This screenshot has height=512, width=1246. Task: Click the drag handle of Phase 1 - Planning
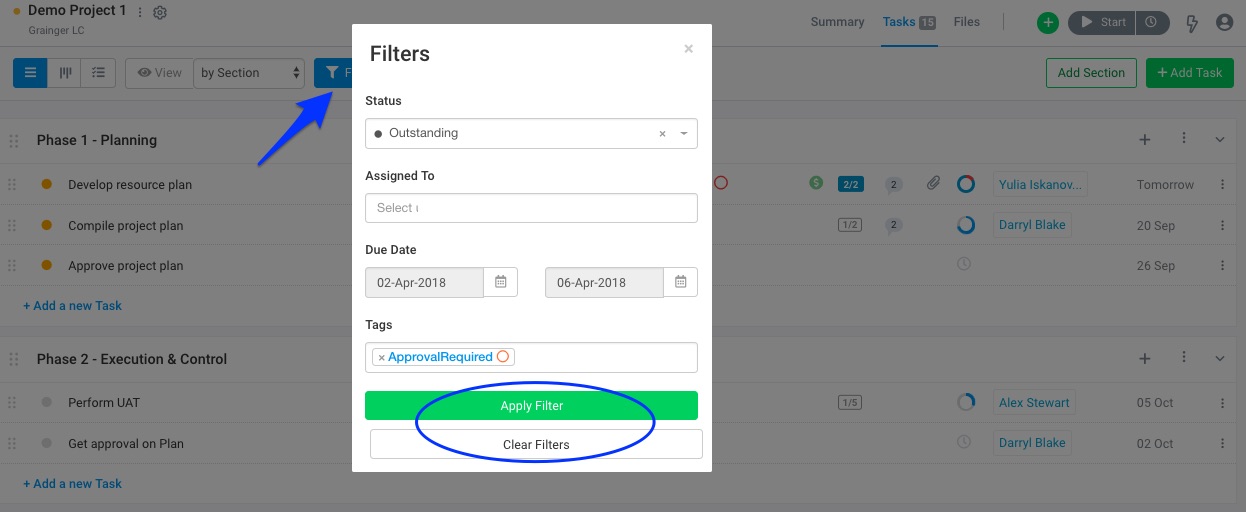tap(13, 140)
